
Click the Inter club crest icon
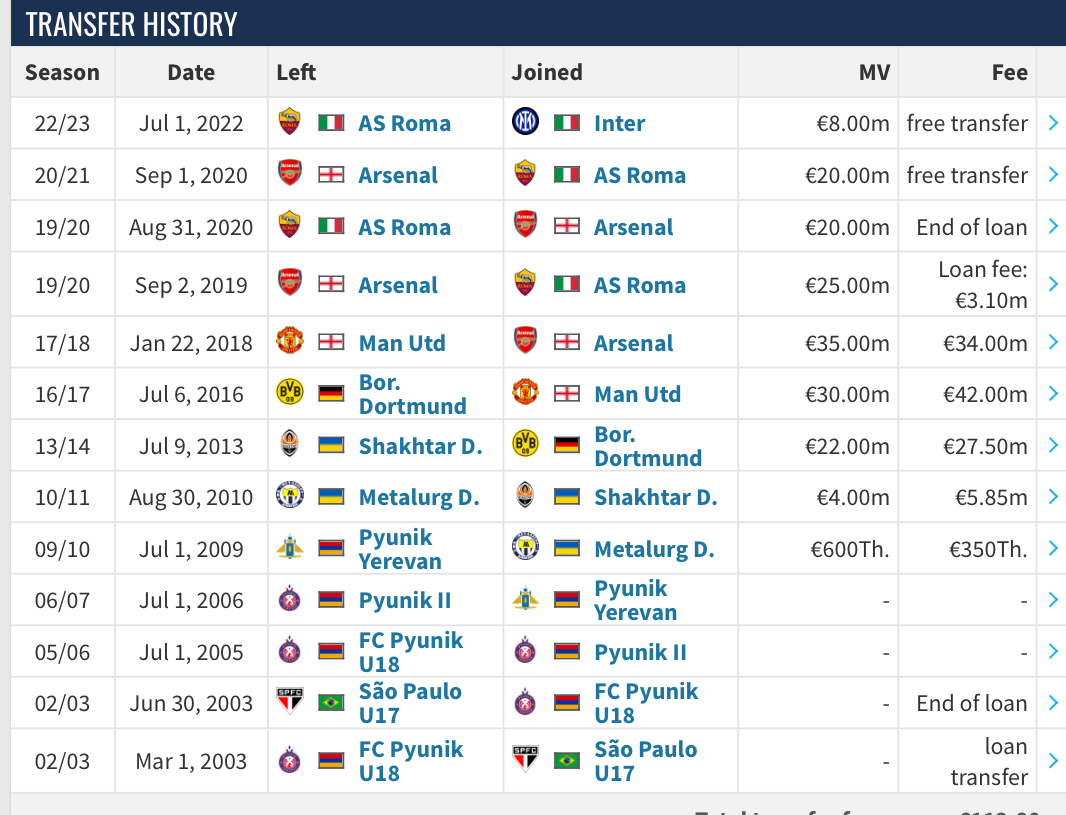coord(525,122)
